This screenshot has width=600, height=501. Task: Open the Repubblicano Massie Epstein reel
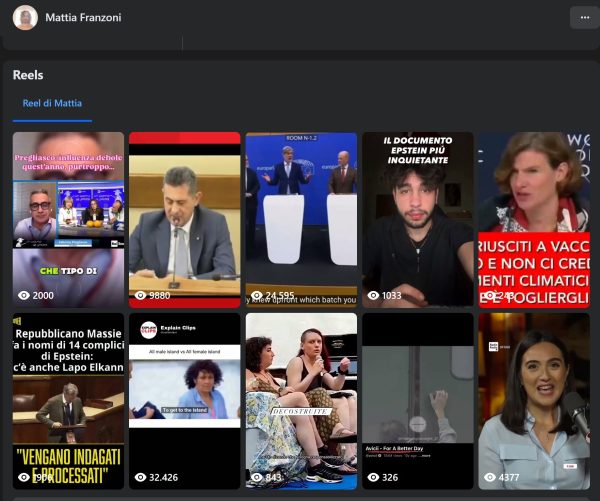(x=68, y=401)
